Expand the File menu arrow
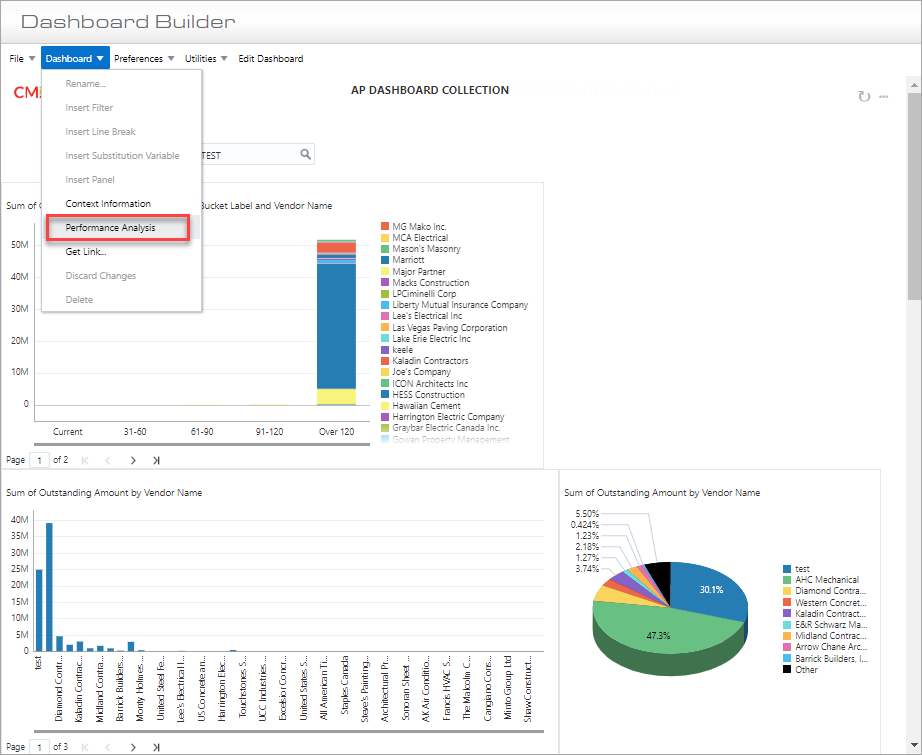Image resolution: width=922 pixels, height=755 pixels. 32,59
